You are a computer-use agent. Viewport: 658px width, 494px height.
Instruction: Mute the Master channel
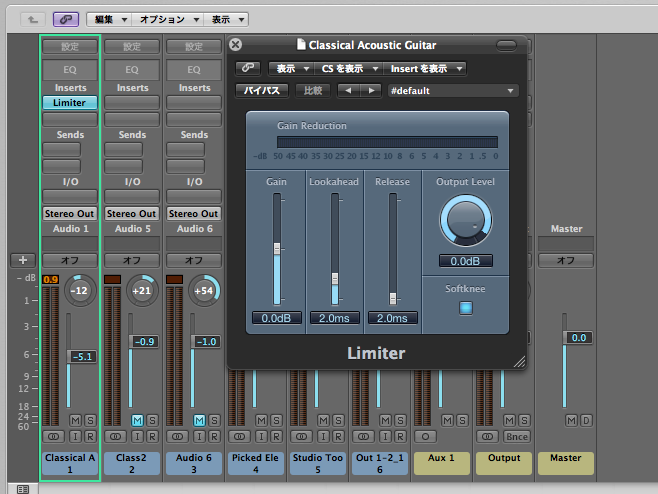572,421
